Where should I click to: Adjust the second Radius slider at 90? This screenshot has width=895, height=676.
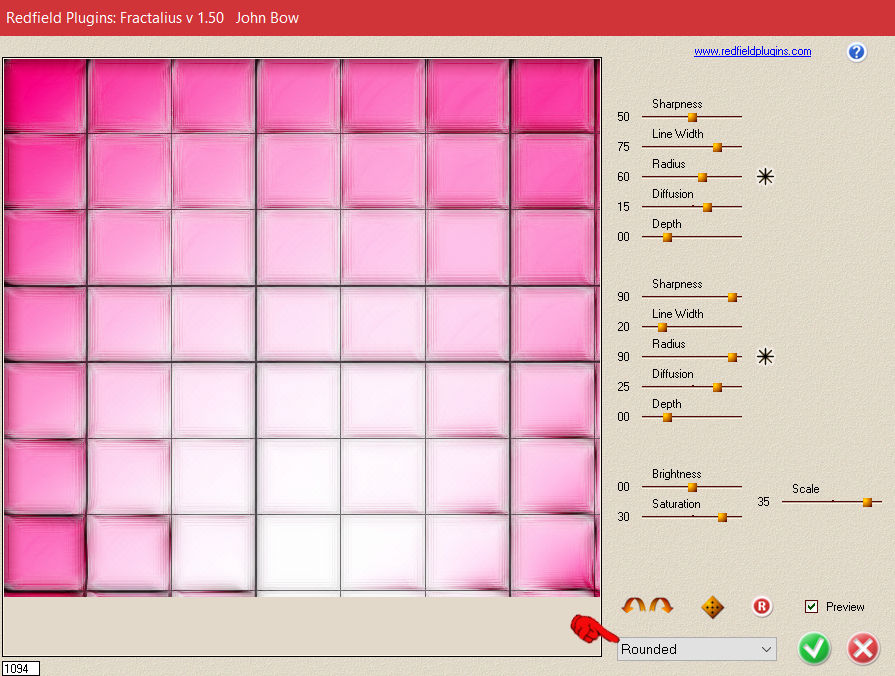click(732, 357)
